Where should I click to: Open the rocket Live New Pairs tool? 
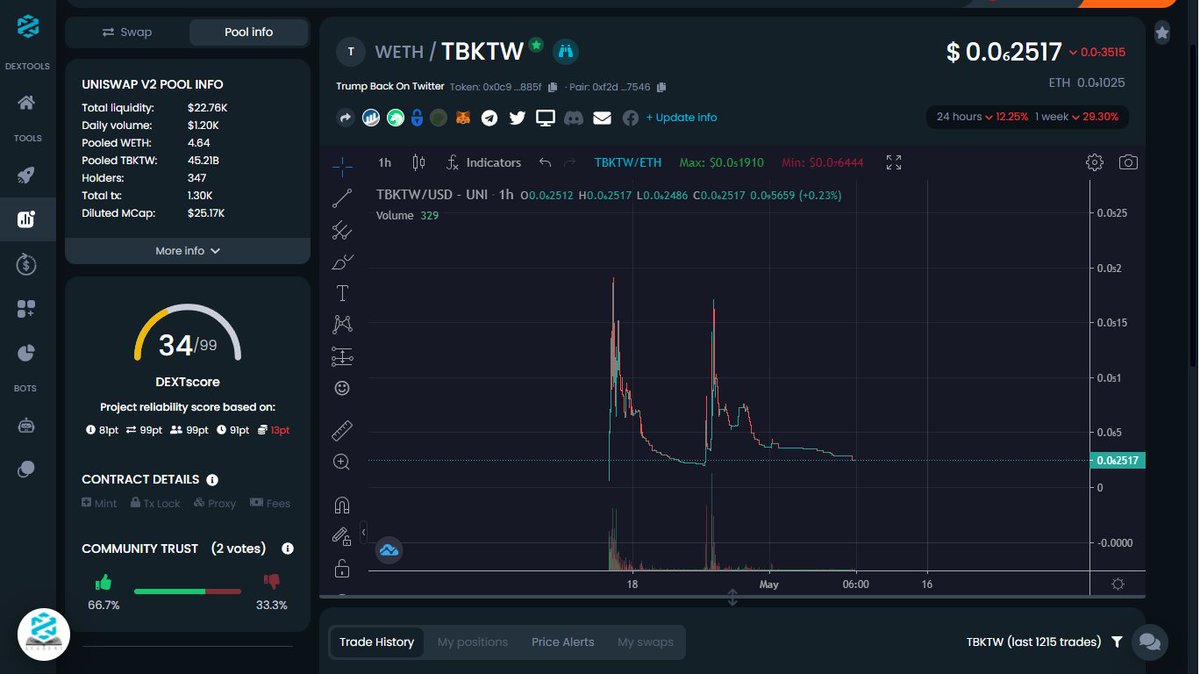27,175
